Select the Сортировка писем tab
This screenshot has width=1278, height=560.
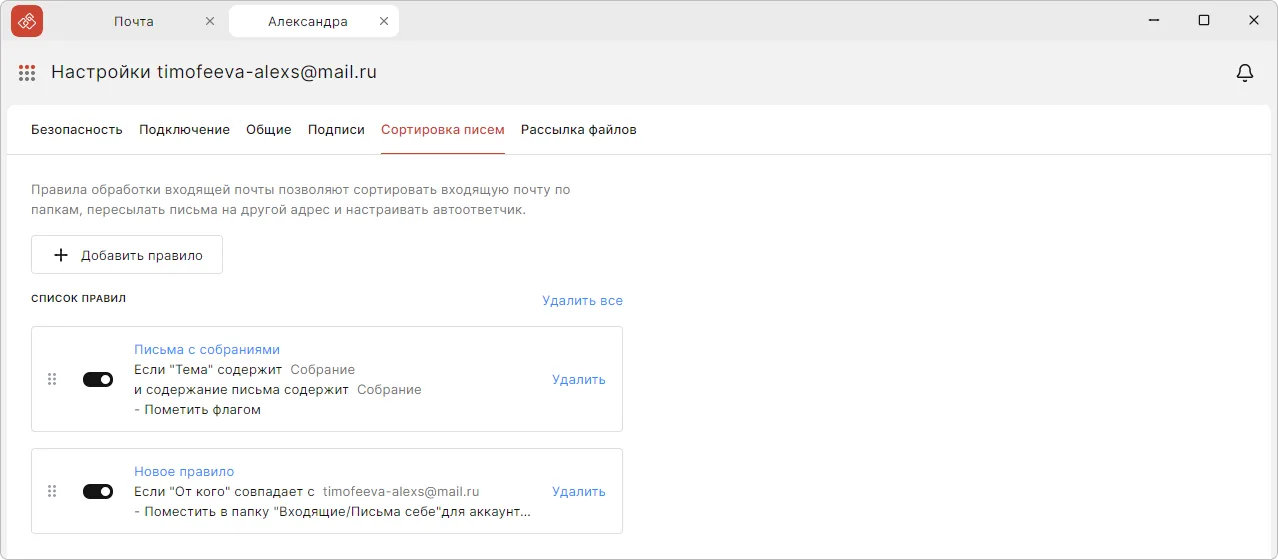443,129
